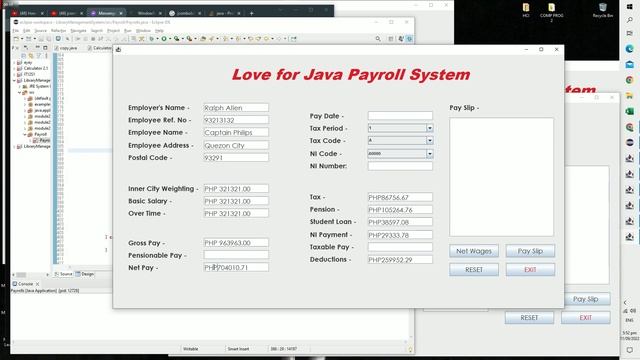Click the Deductions amount field
This screenshot has width=640, height=360.
point(400,260)
